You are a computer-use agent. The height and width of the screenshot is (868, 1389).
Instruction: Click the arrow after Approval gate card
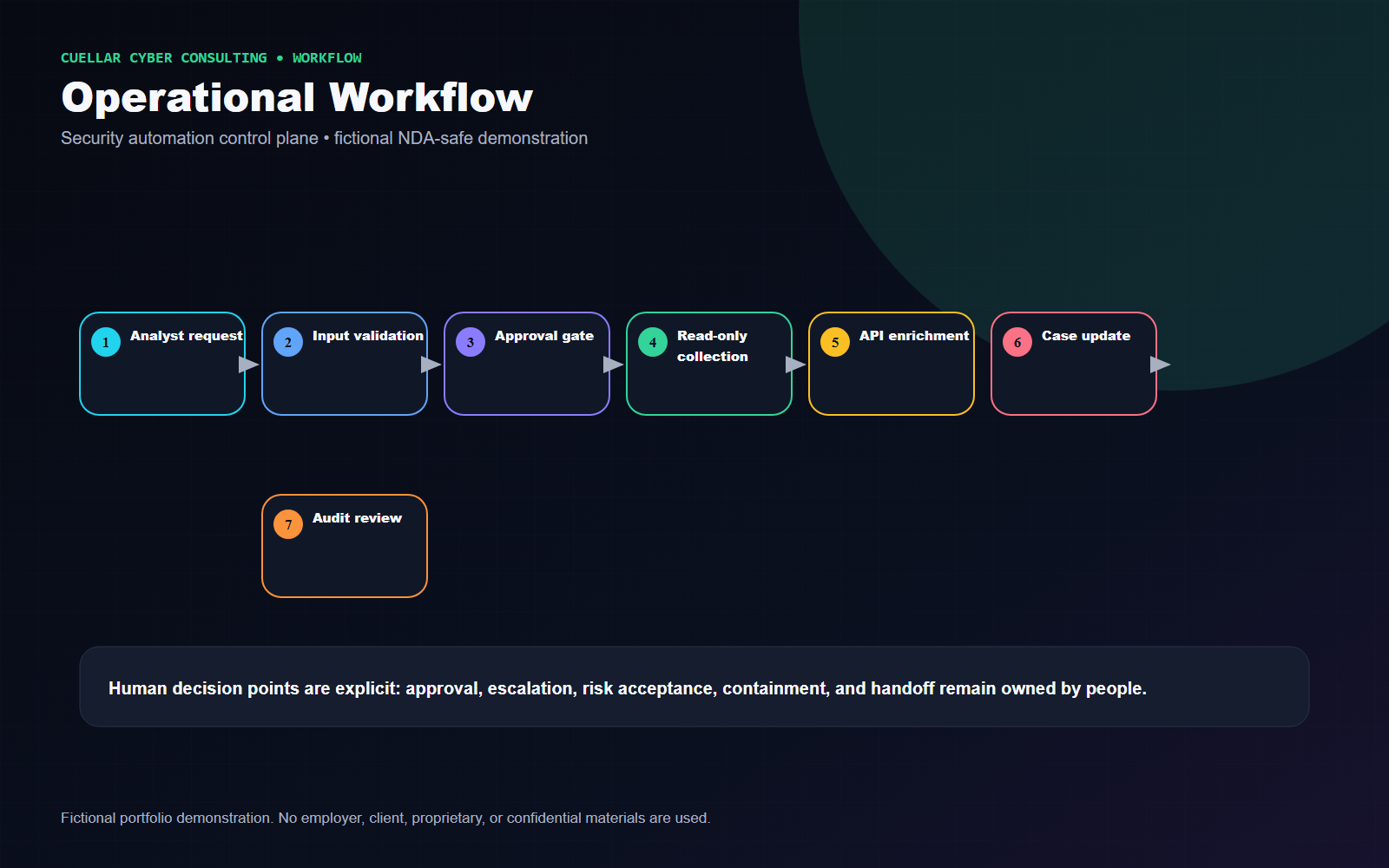(614, 365)
